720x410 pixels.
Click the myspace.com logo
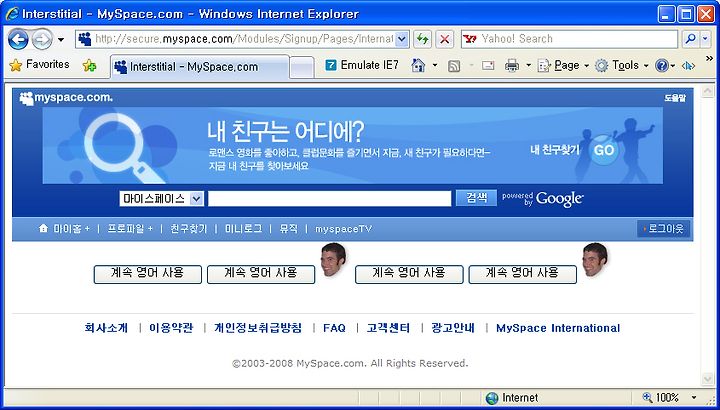point(66,98)
